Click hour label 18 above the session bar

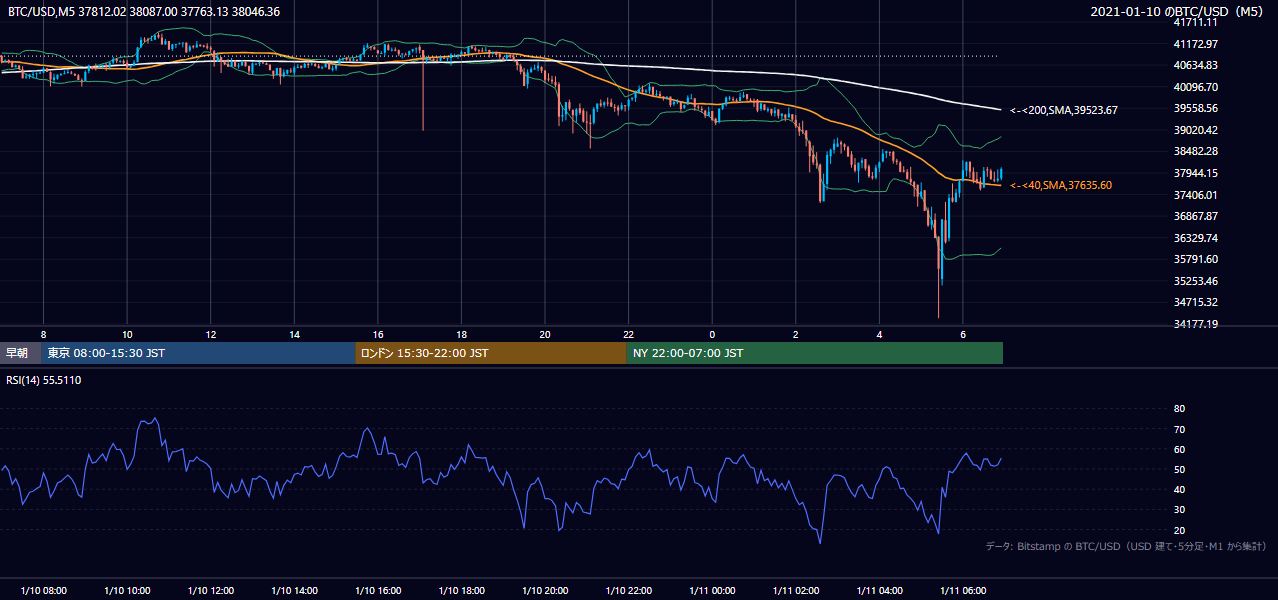coord(461,334)
